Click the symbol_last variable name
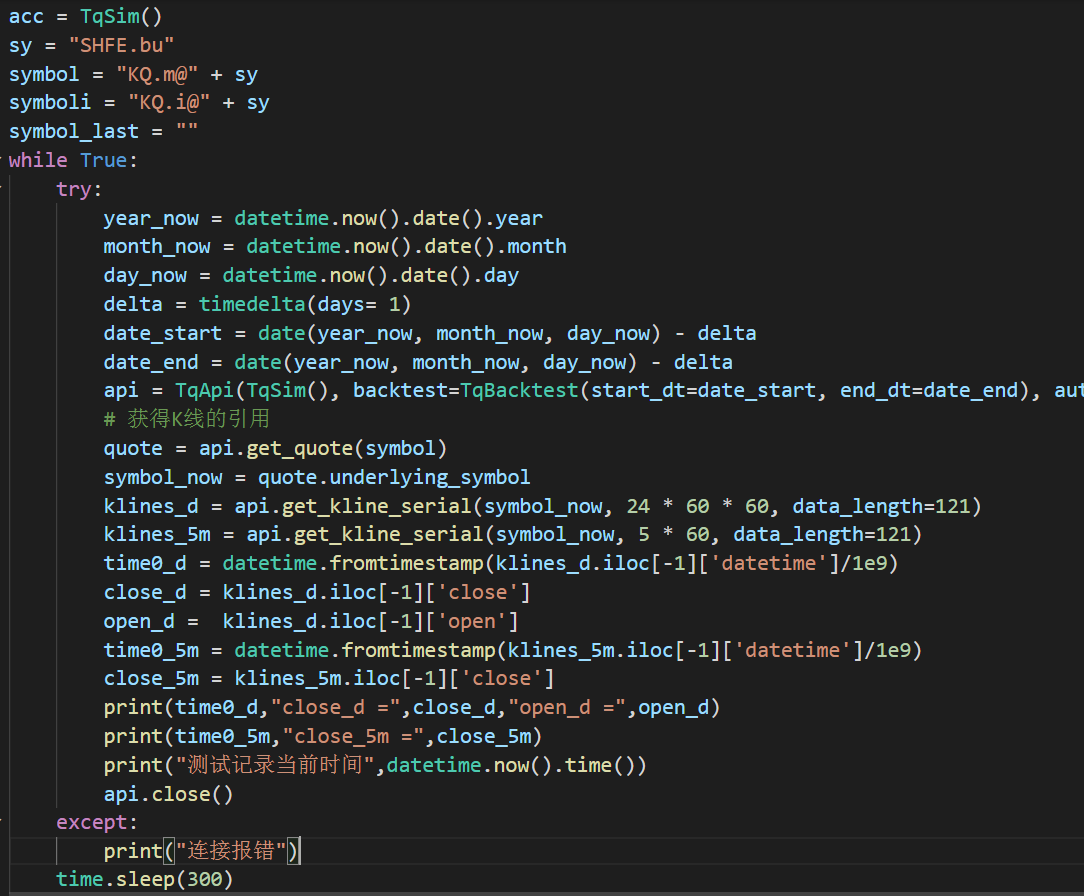This screenshot has height=896, width=1084. 68,132
